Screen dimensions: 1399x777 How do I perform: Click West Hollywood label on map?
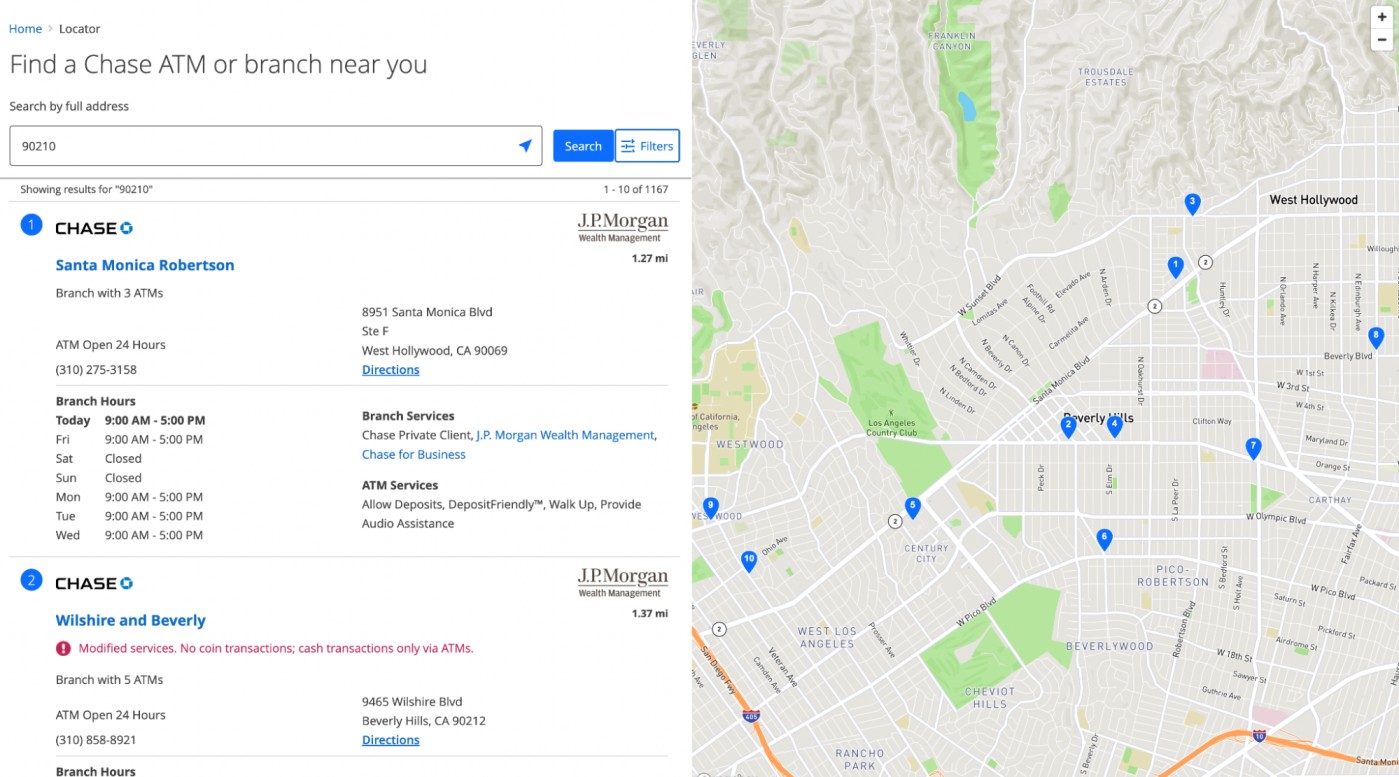pyautogui.click(x=1313, y=200)
